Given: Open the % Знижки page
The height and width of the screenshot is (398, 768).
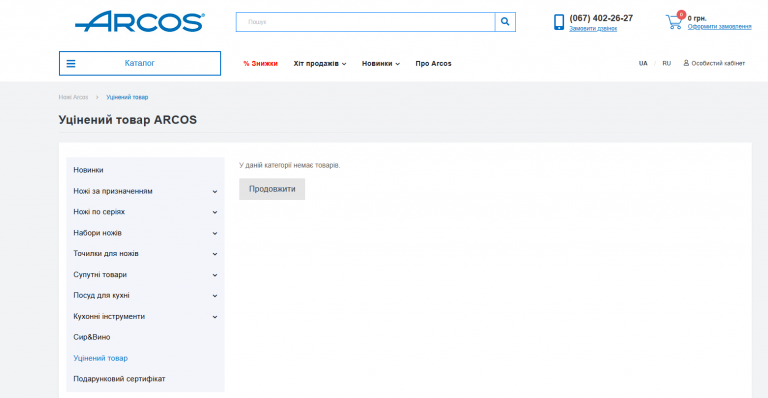Looking at the screenshot, I should pos(261,64).
